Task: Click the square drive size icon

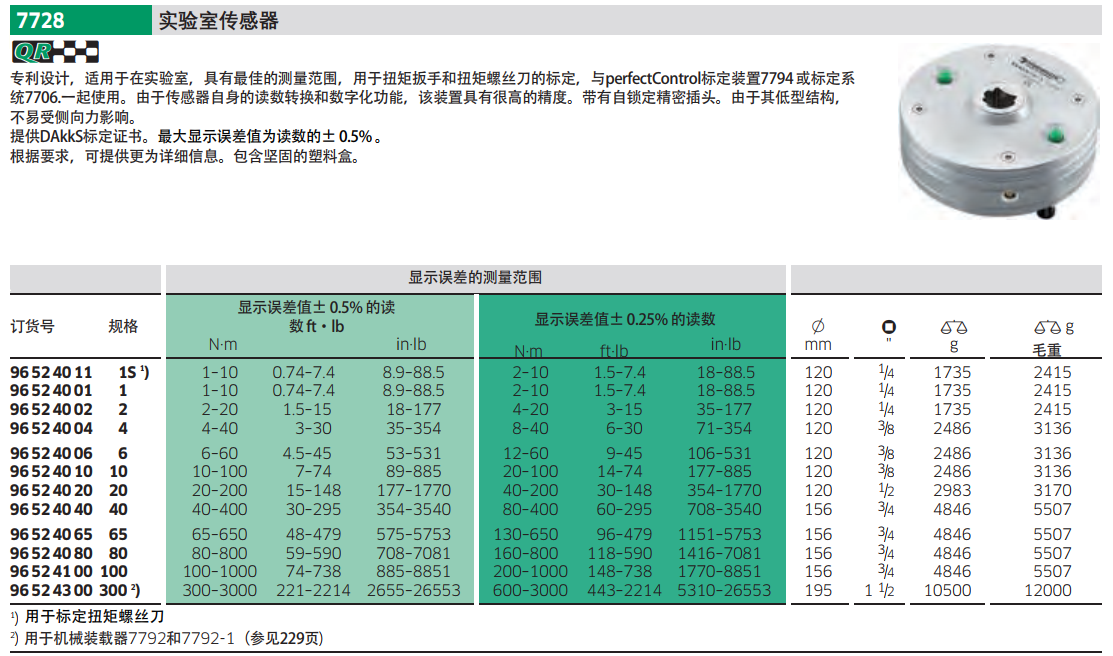Action: coord(888,327)
